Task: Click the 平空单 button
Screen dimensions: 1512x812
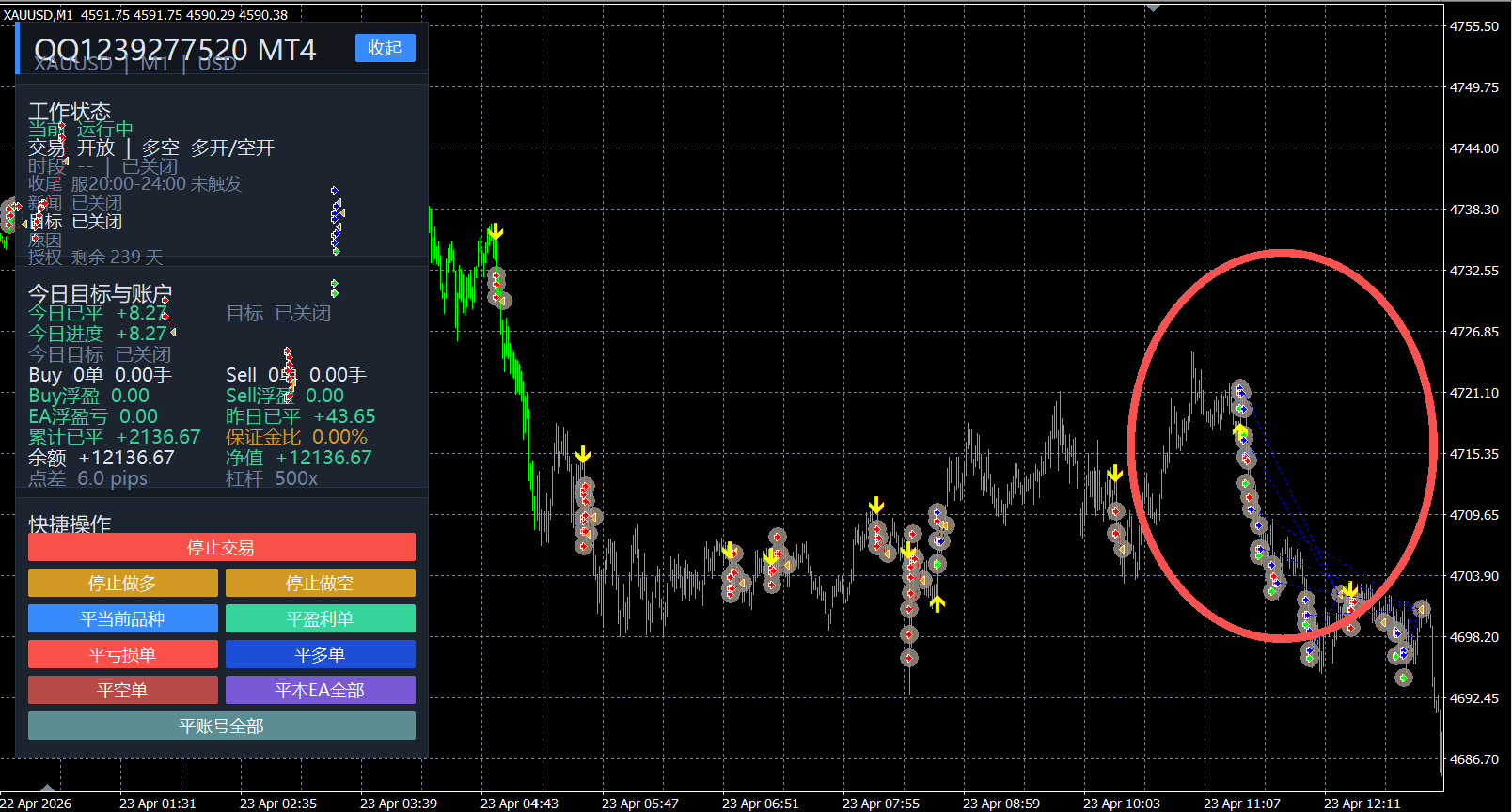Action: (122, 691)
